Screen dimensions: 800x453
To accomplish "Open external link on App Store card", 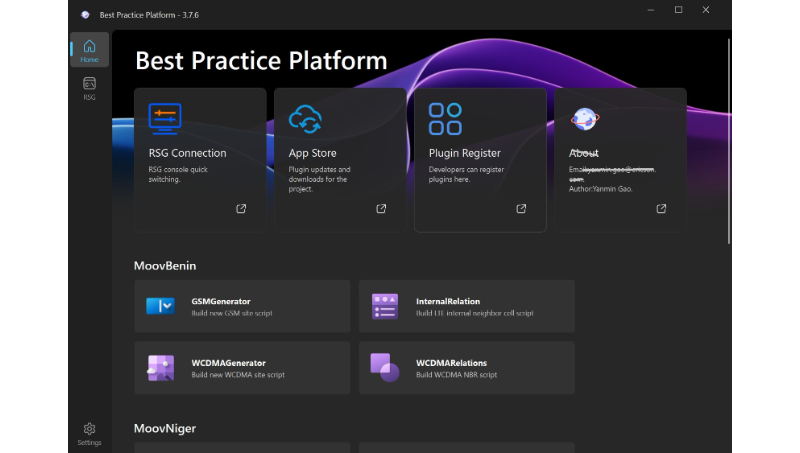I will (x=381, y=209).
